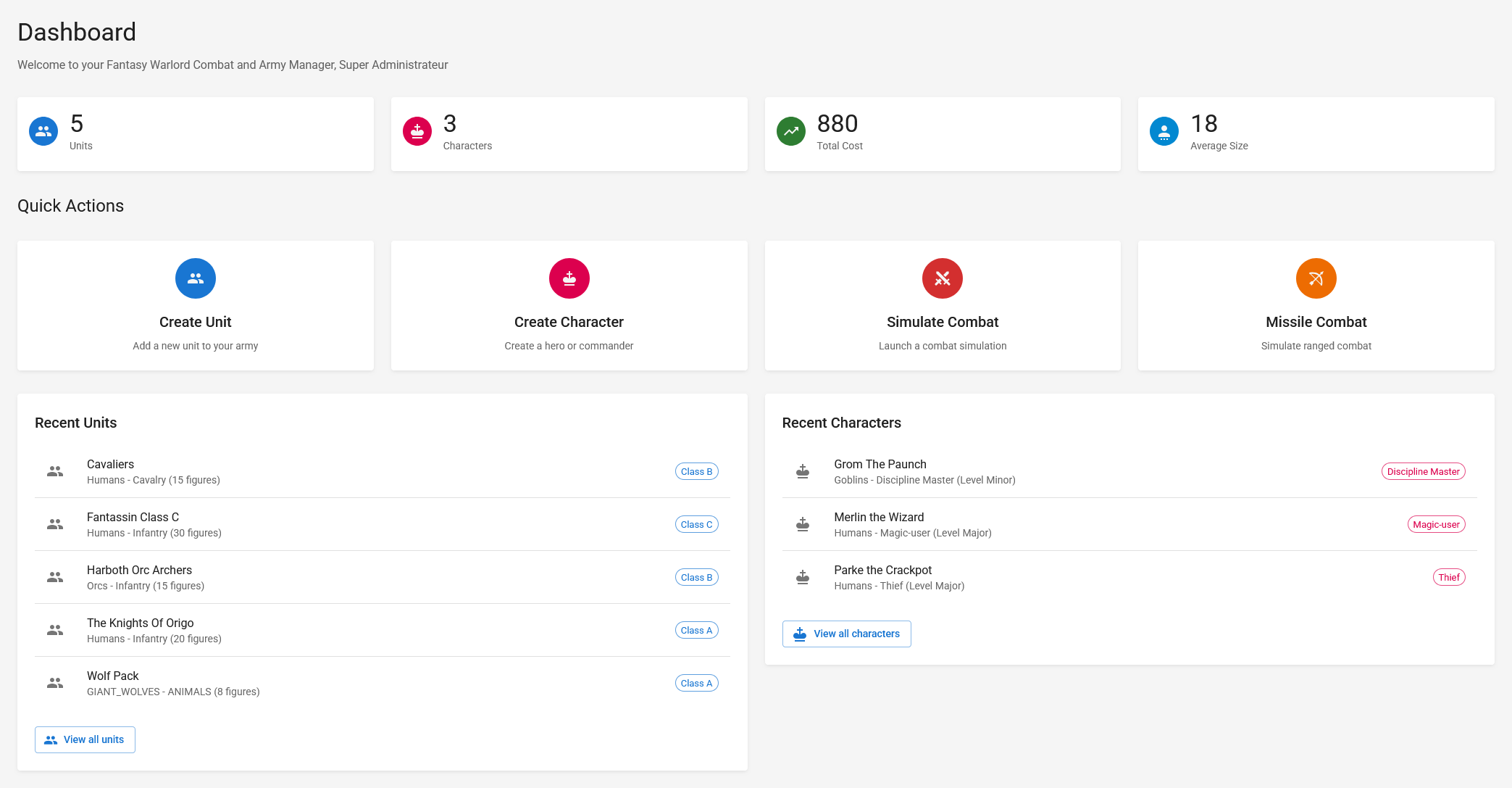This screenshot has width=1512, height=788.
Task: Click the group icon beside Wolf Pack
Action: (x=55, y=683)
